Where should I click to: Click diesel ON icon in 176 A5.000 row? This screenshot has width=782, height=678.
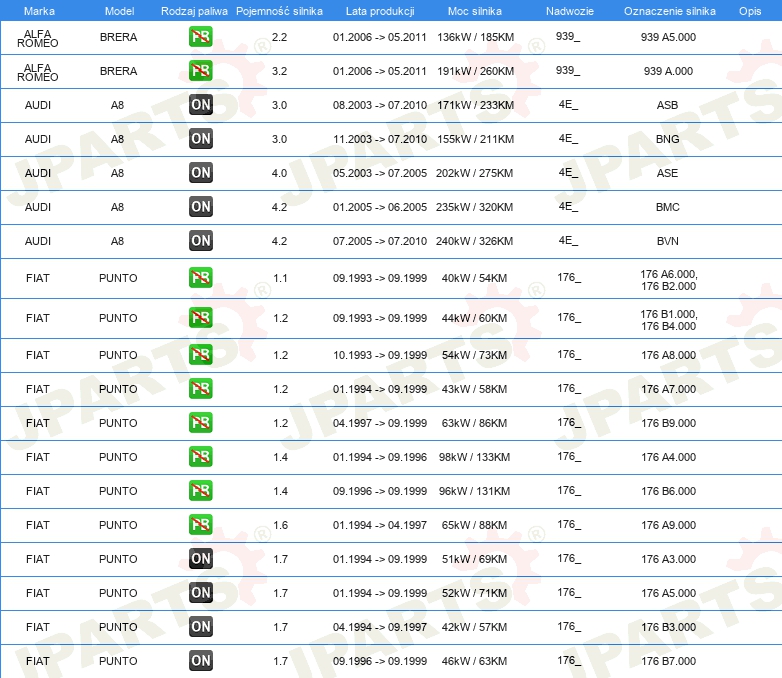tap(201, 592)
